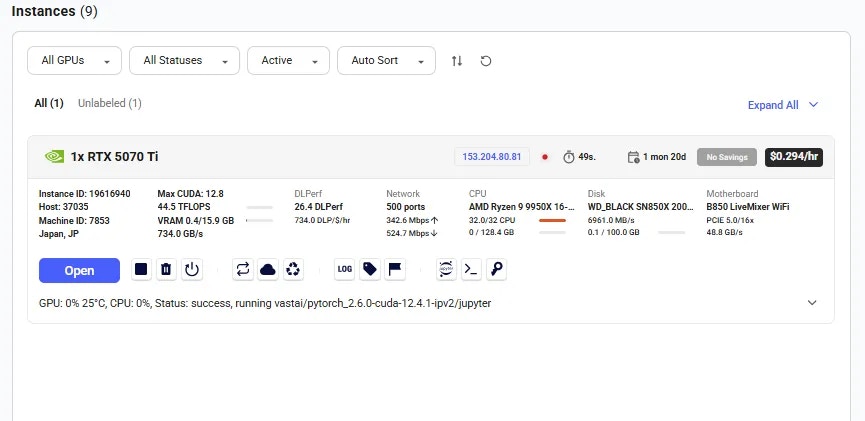This screenshot has height=421, width=865.
Task: Click Machine ID: 7853 text
Action: point(74,221)
